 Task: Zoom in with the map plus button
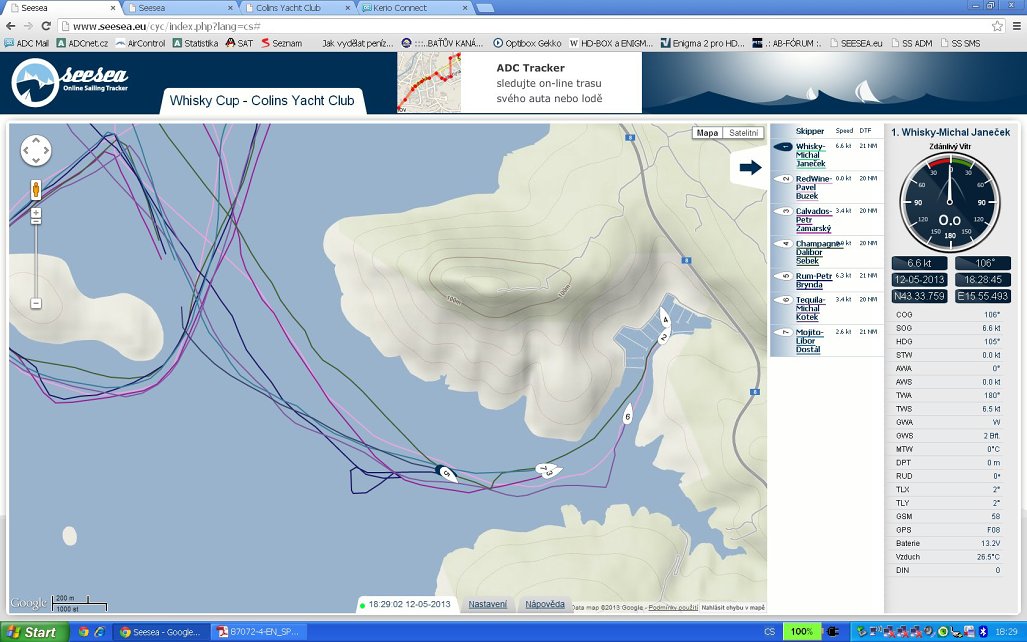36,214
